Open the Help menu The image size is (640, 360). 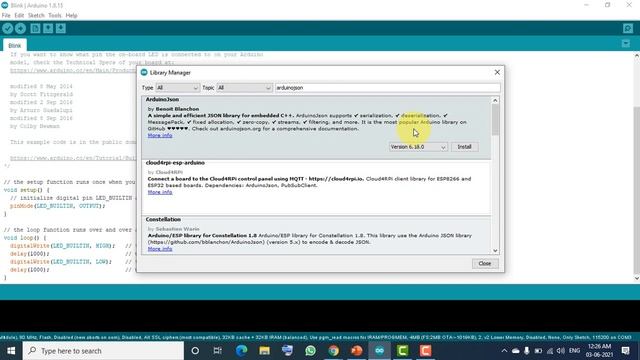(71, 16)
